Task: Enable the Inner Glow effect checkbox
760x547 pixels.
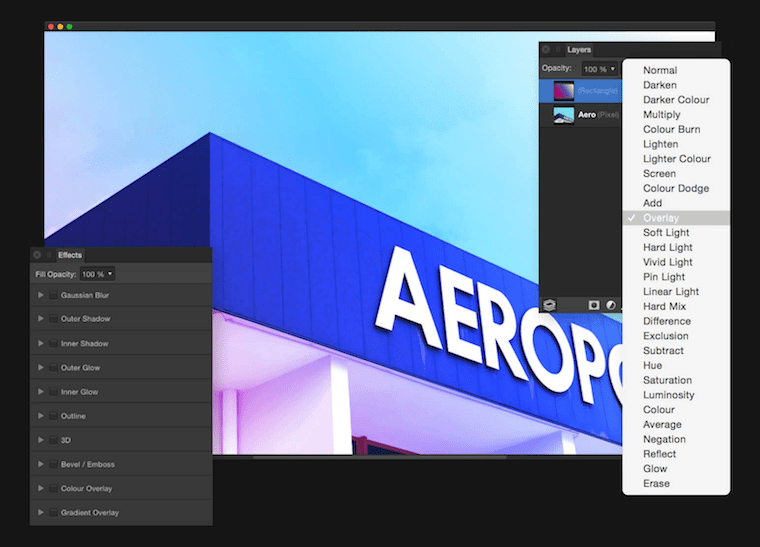Action: click(53, 392)
